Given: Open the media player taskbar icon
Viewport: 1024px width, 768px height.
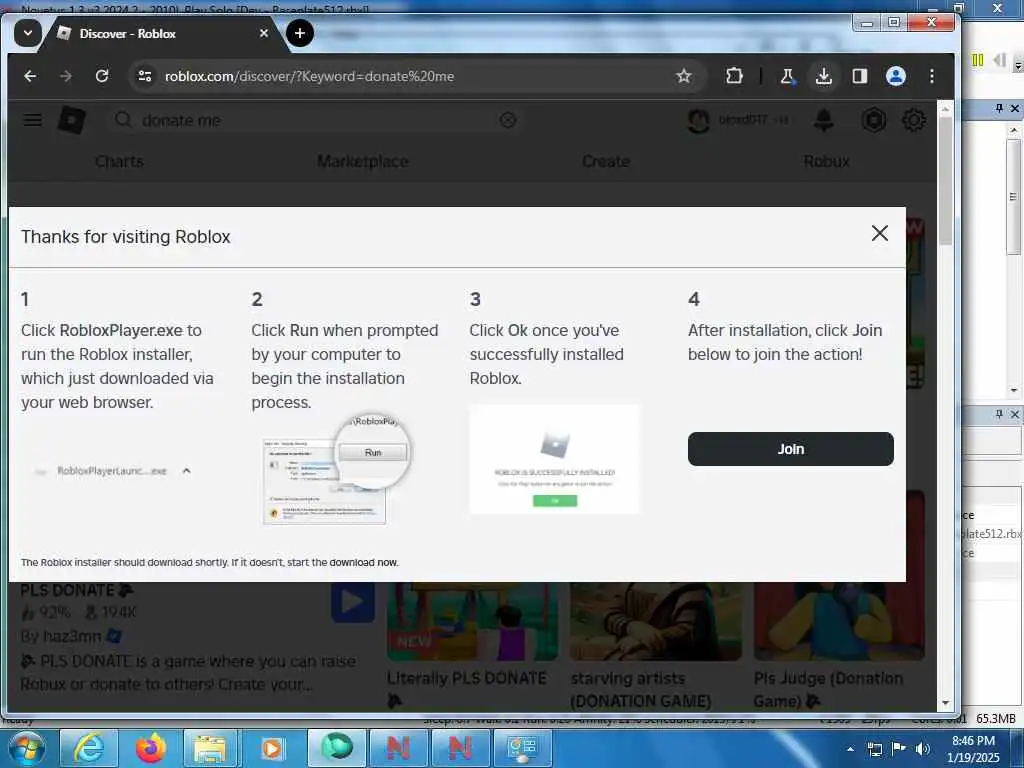Looking at the screenshot, I should [272, 748].
